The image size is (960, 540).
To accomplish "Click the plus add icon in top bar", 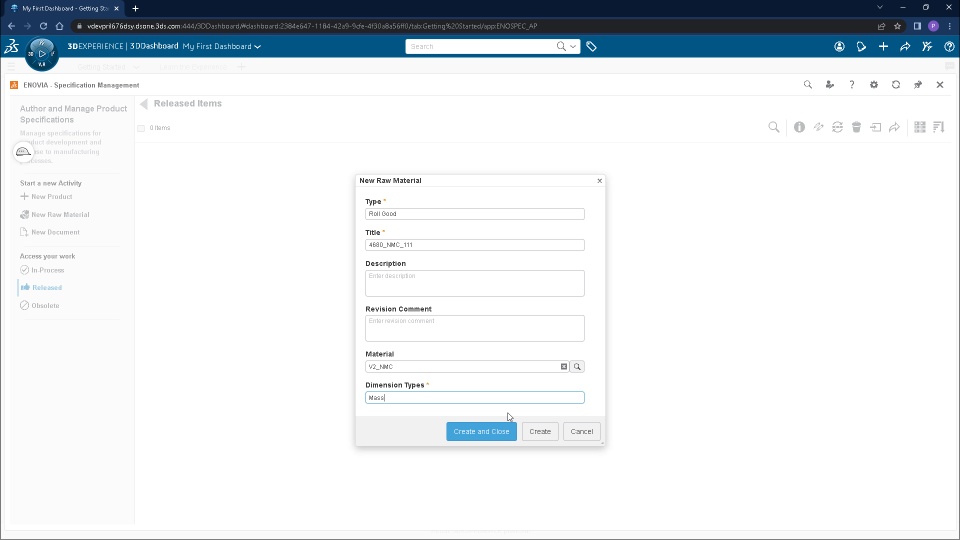I will (x=883, y=47).
